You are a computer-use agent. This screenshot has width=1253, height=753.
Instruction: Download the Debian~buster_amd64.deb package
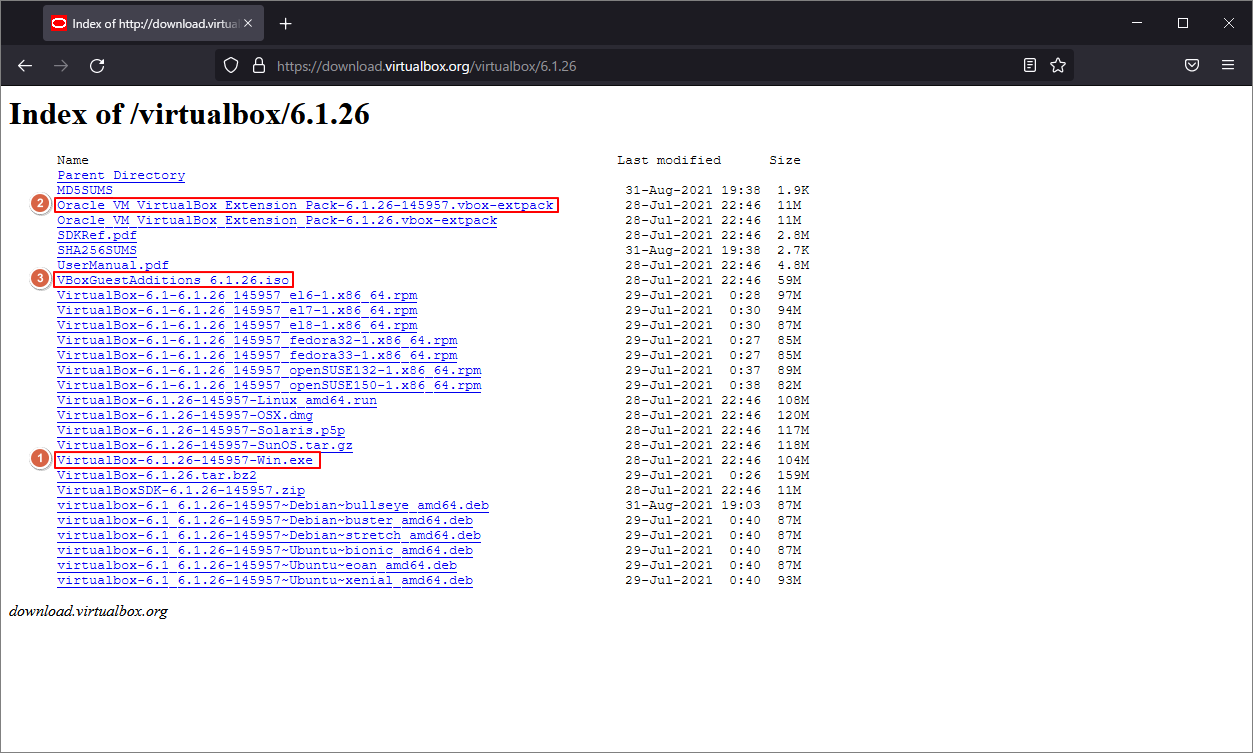pos(265,520)
